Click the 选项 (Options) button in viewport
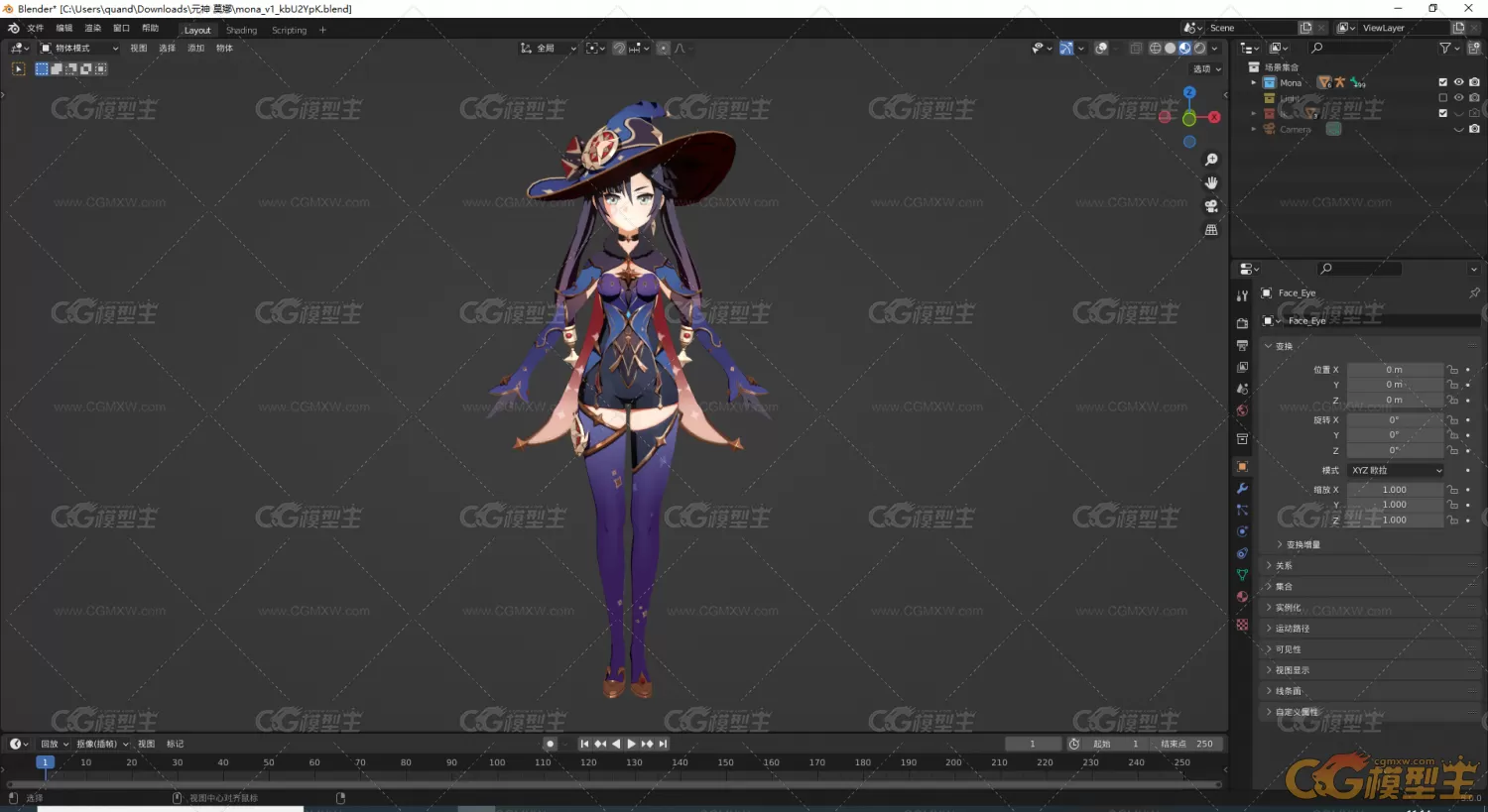Image resolution: width=1488 pixels, height=812 pixels. 1206,69
